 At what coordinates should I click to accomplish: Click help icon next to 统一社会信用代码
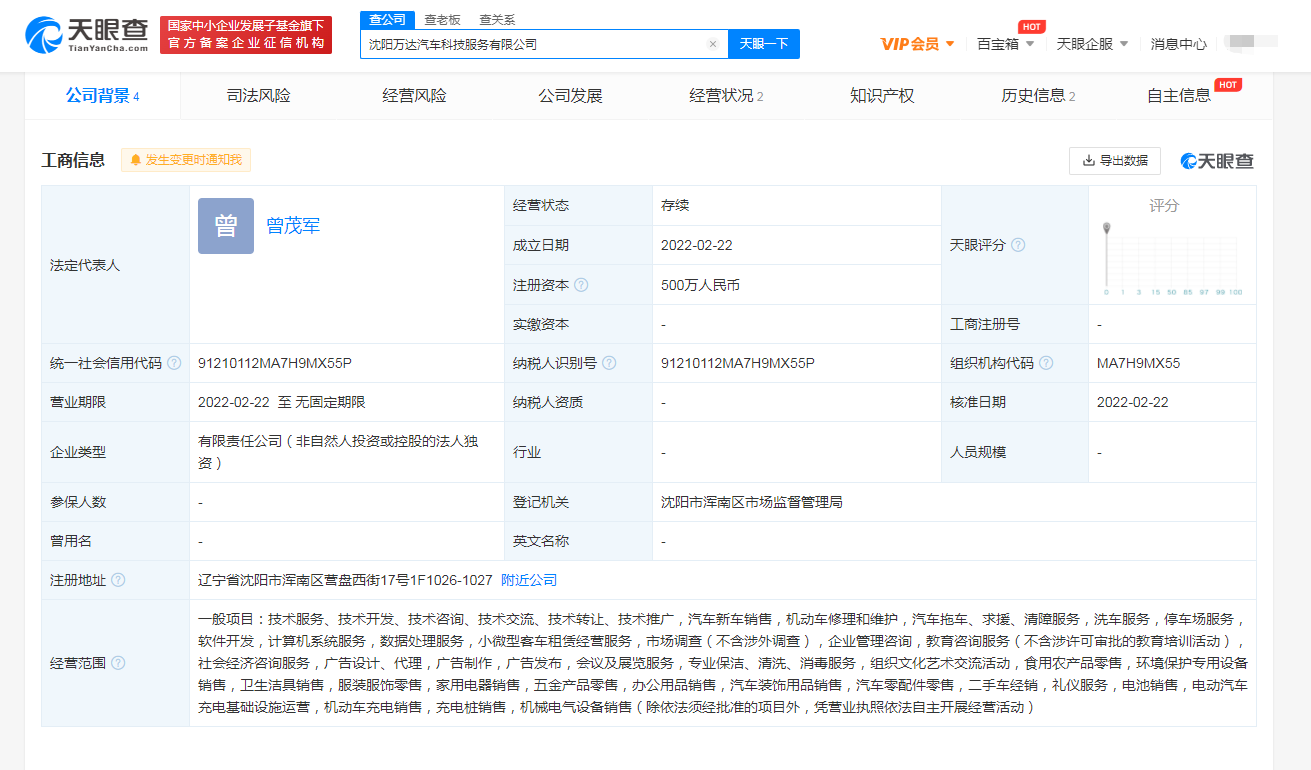point(174,363)
